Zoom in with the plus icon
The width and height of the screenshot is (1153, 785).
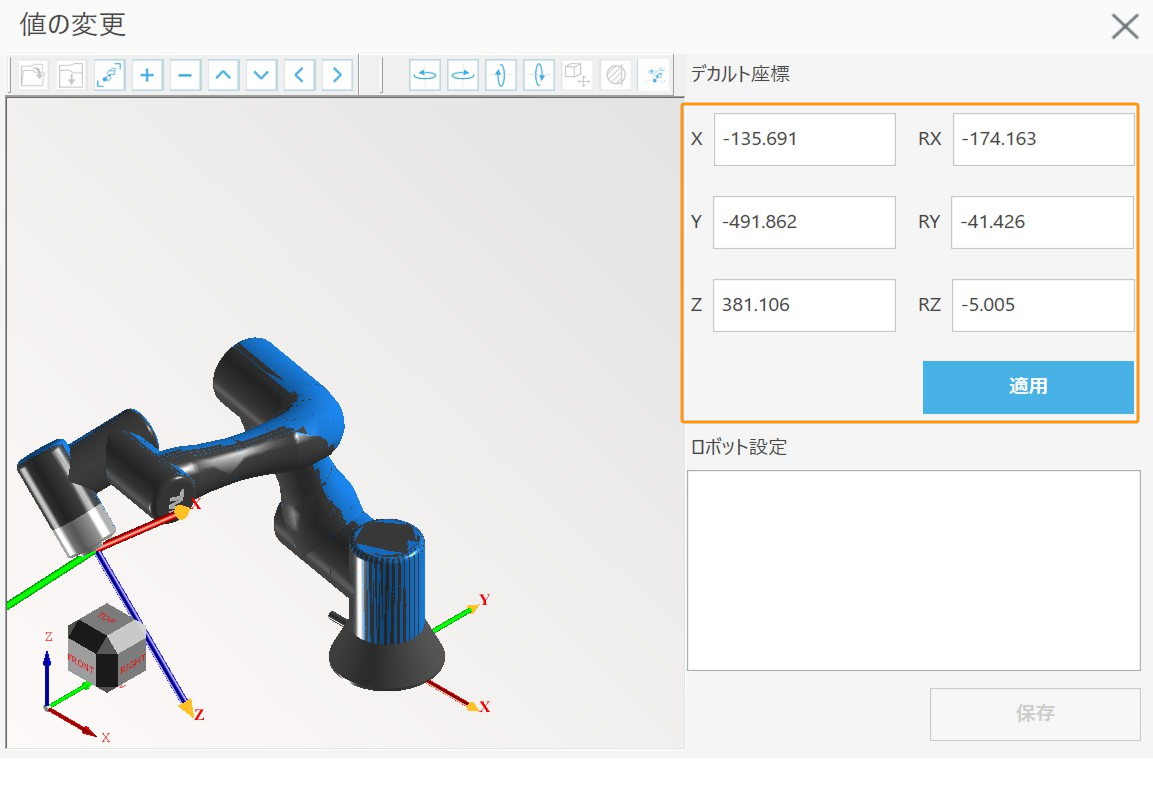[147, 75]
